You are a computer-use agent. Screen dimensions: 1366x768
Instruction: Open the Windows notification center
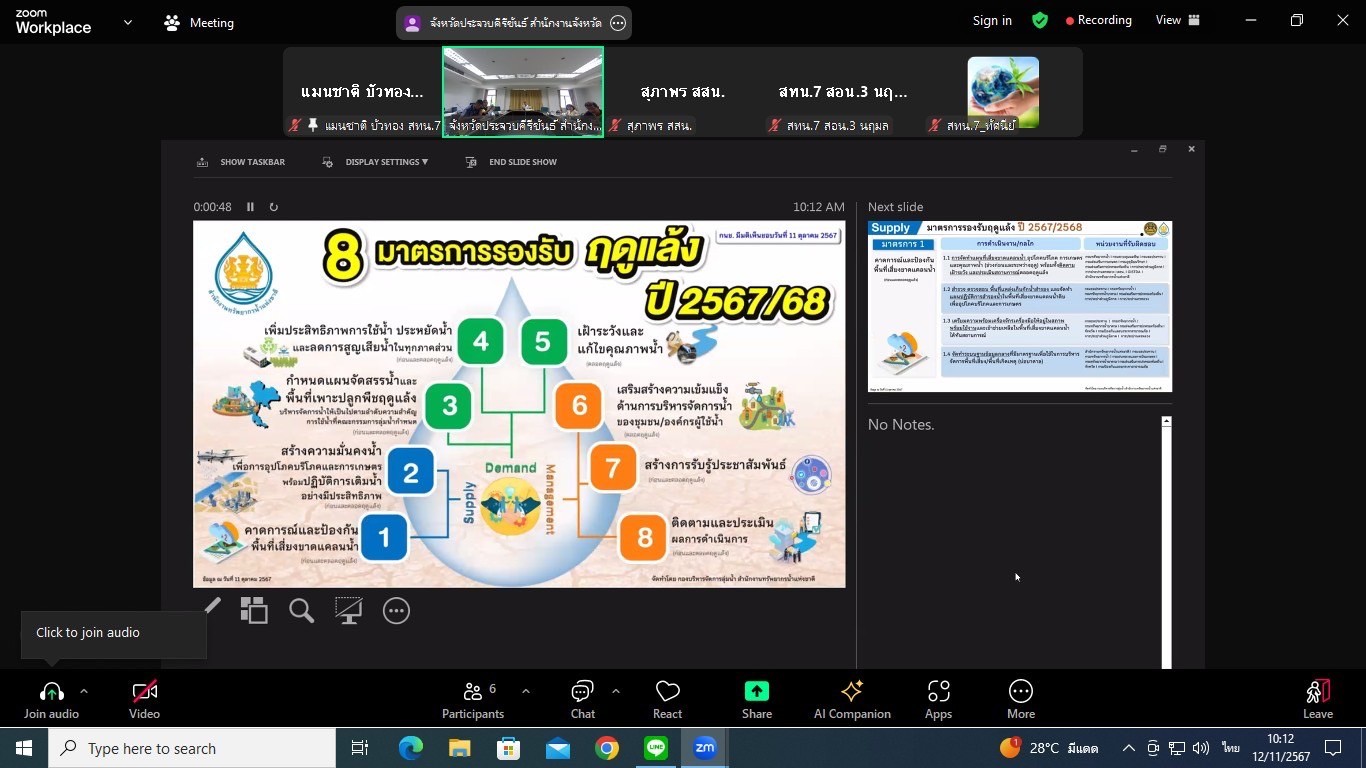(x=1333, y=748)
